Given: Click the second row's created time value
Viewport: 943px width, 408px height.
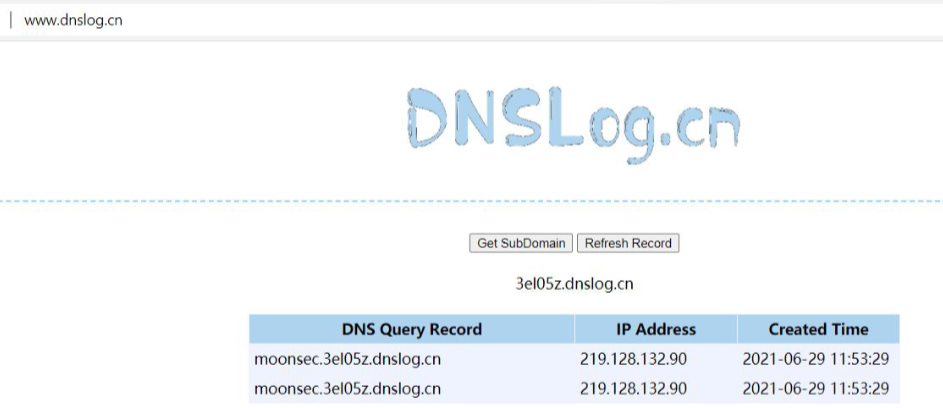Looking at the screenshot, I should coord(815,388).
